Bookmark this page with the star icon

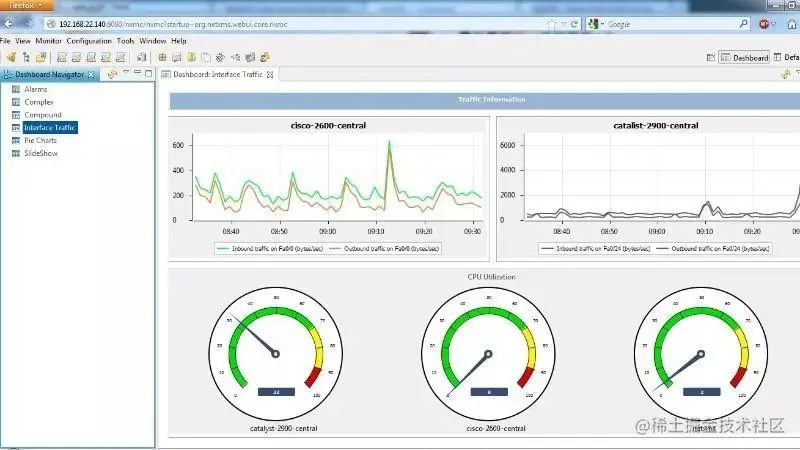click(x=553, y=23)
